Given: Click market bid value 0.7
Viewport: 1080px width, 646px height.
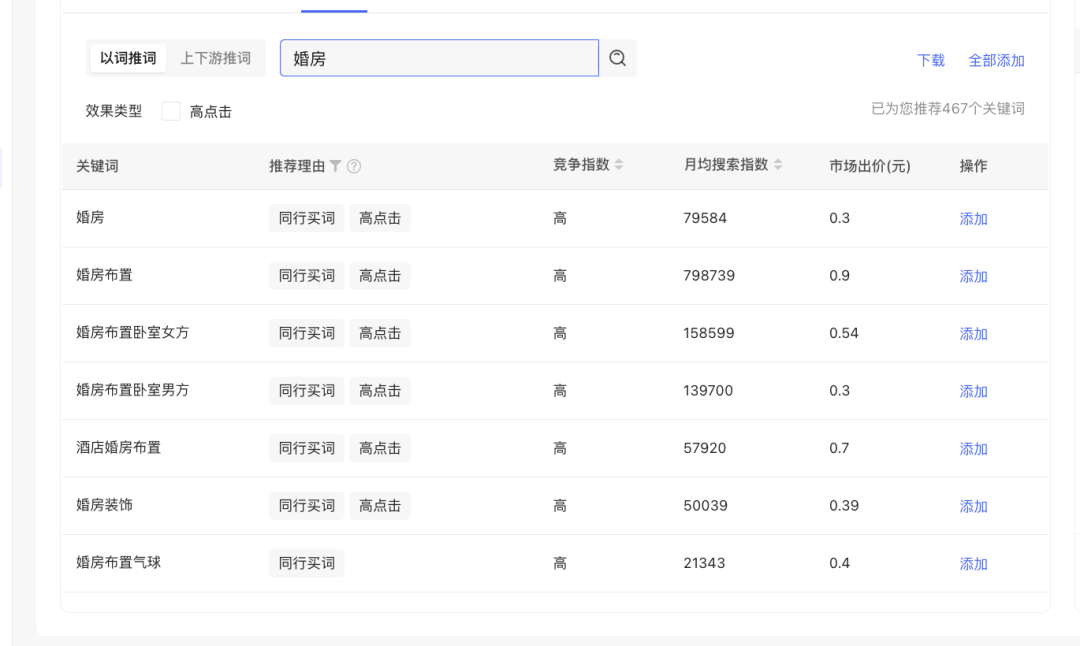Looking at the screenshot, I should (x=839, y=448).
